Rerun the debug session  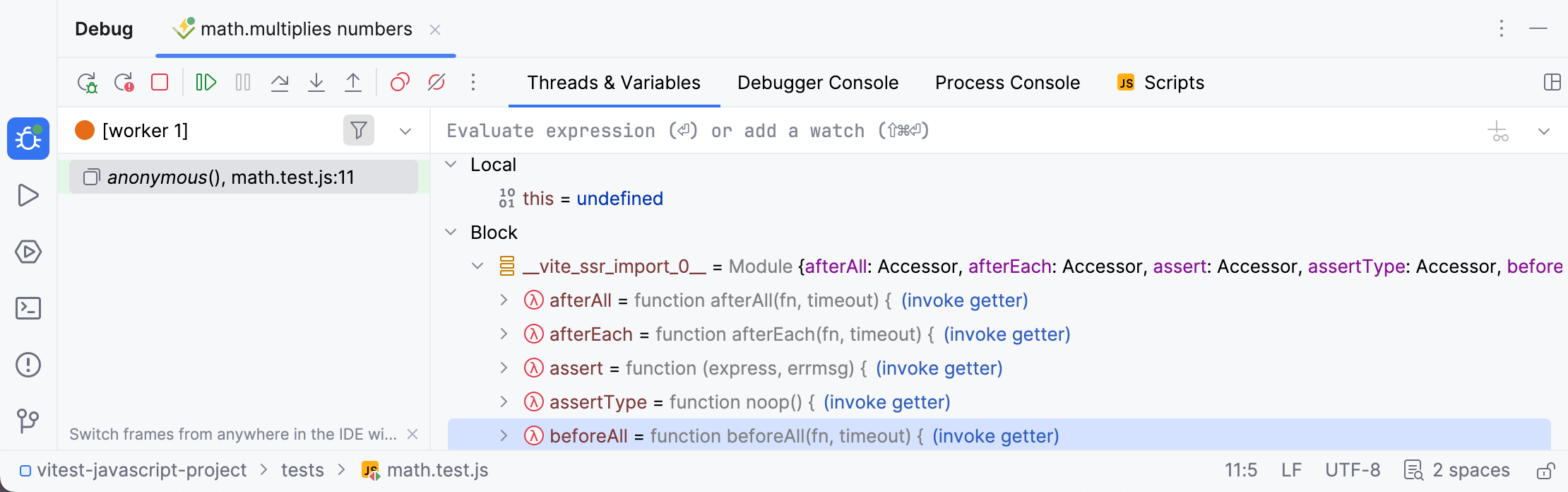tap(86, 82)
